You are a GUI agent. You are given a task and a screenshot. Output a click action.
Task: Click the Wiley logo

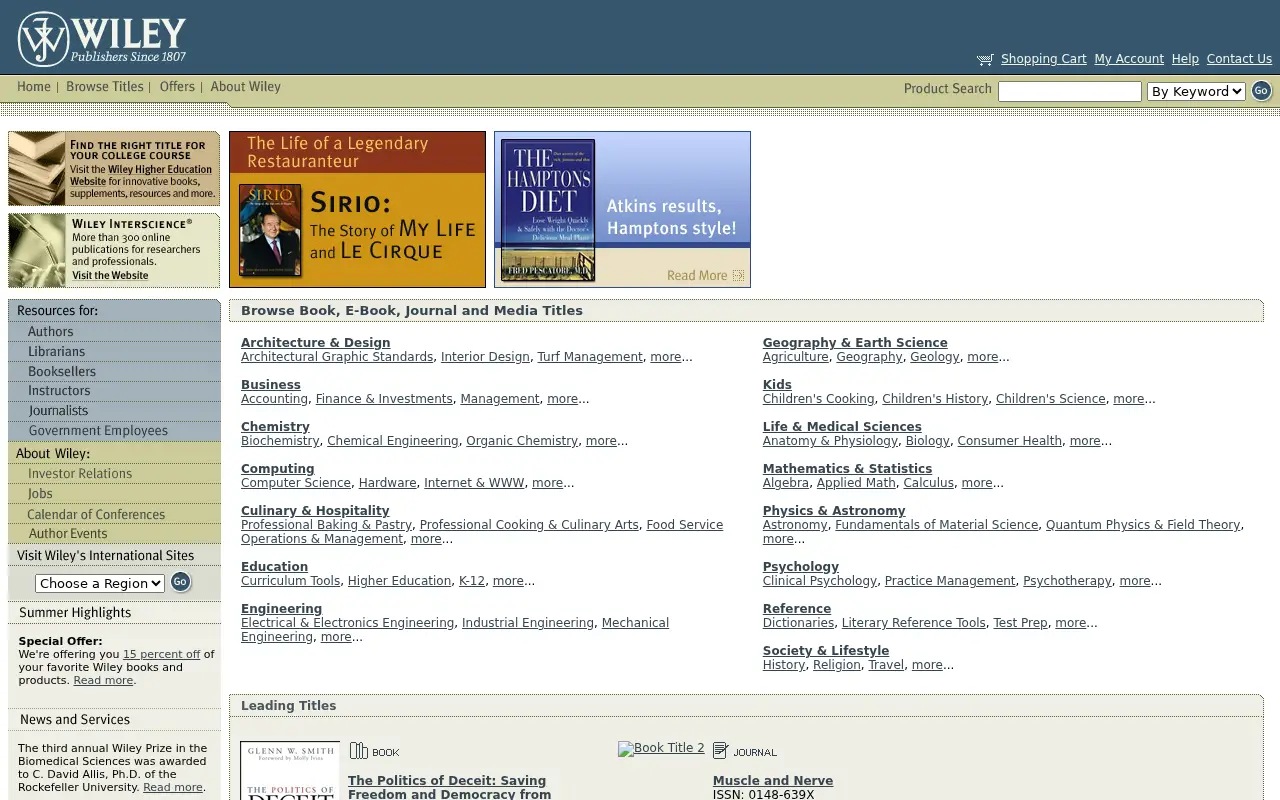click(102, 39)
